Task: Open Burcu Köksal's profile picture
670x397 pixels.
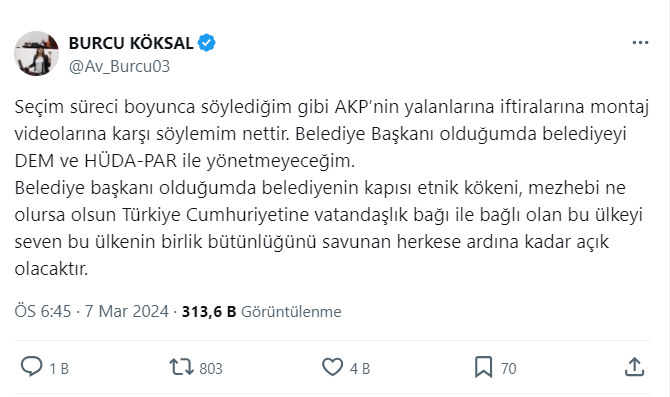Action: coord(36,53)
